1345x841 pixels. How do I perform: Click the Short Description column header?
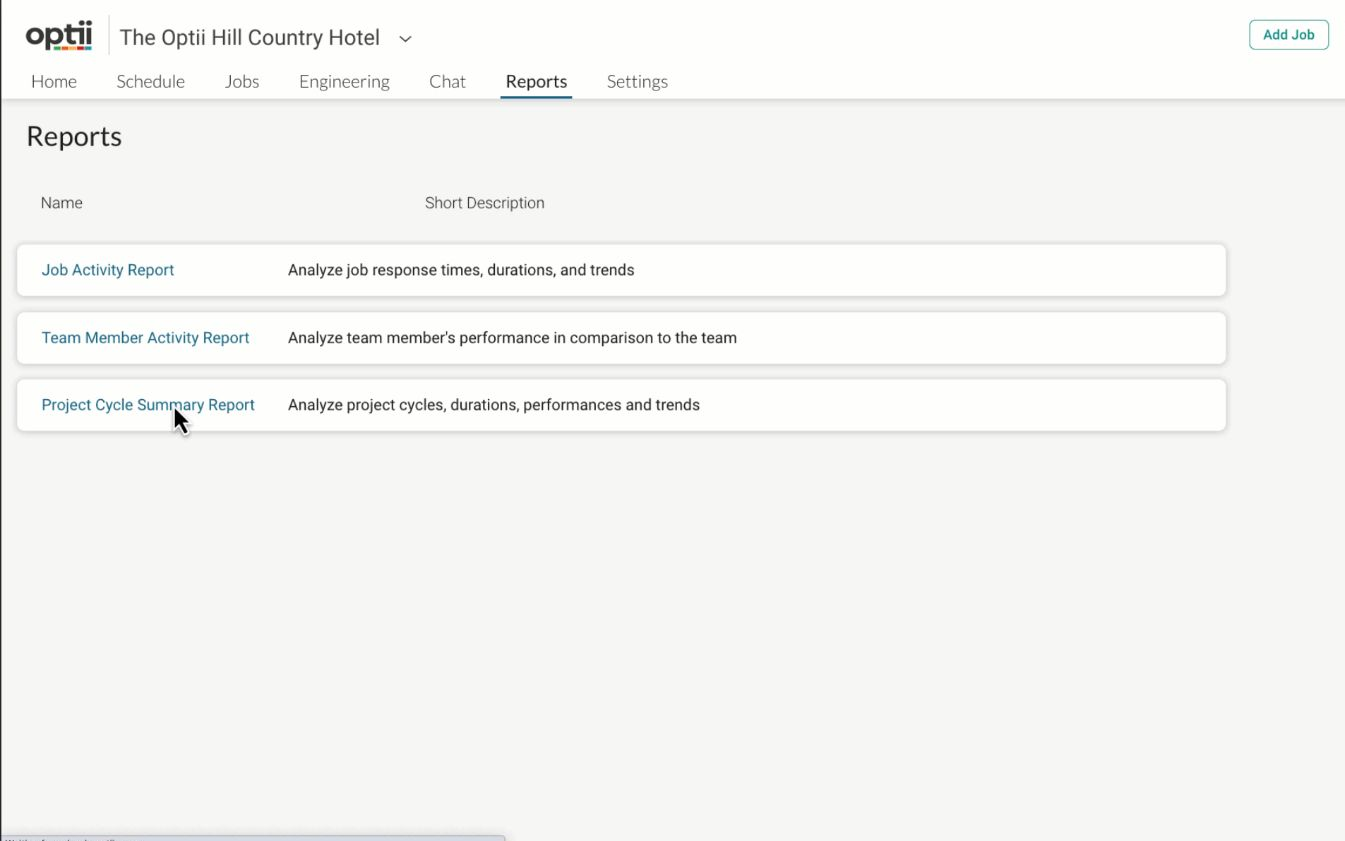pos(485,203)
